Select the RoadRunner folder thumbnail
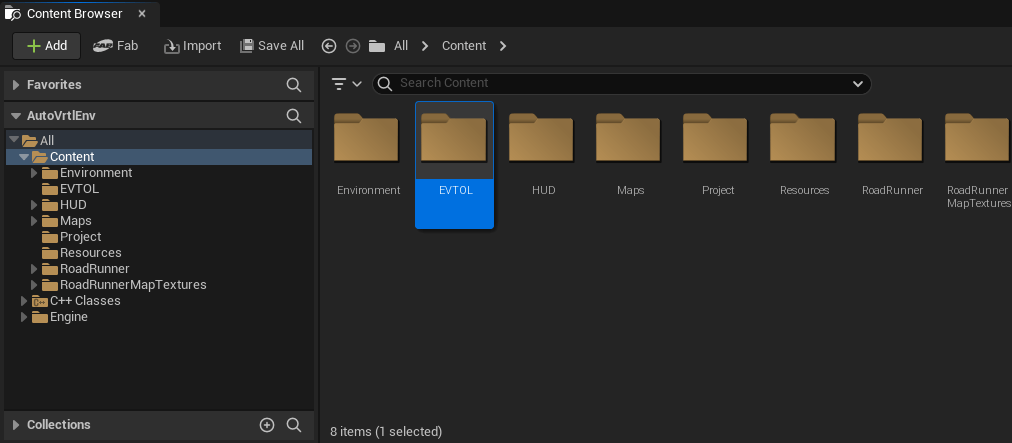 [x=890, y=150]
